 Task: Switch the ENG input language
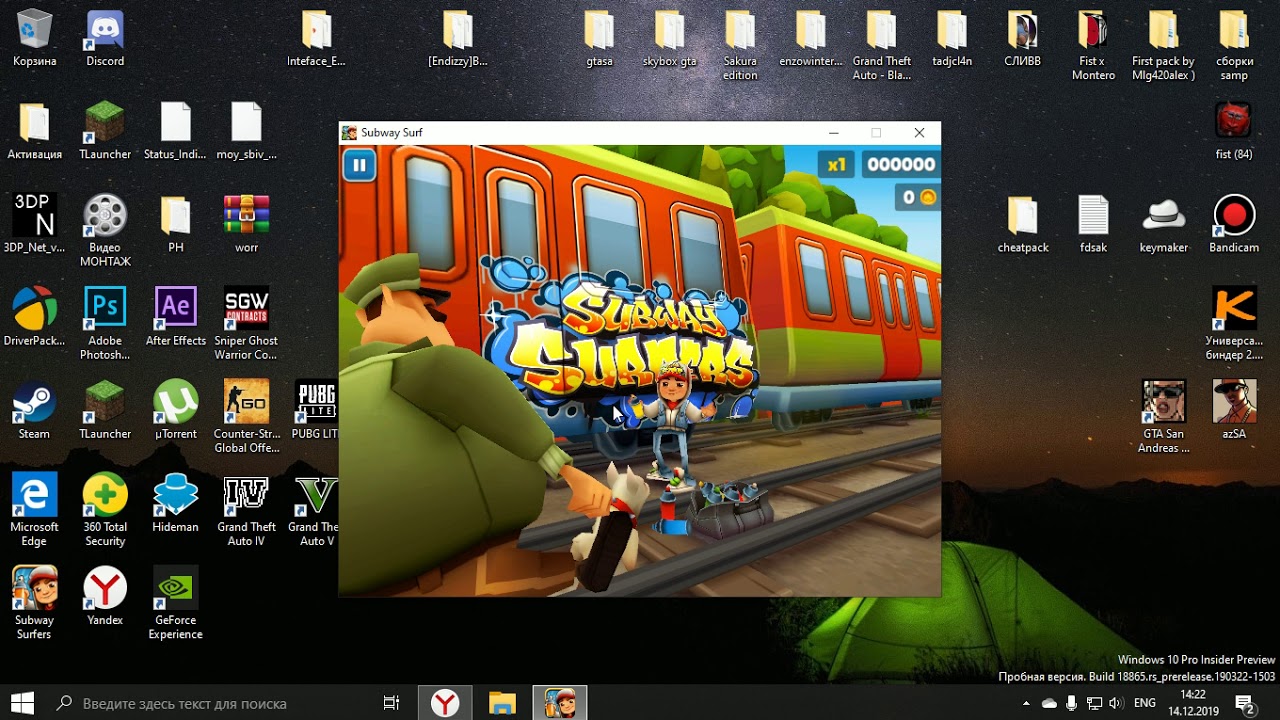click(1145, 703)
